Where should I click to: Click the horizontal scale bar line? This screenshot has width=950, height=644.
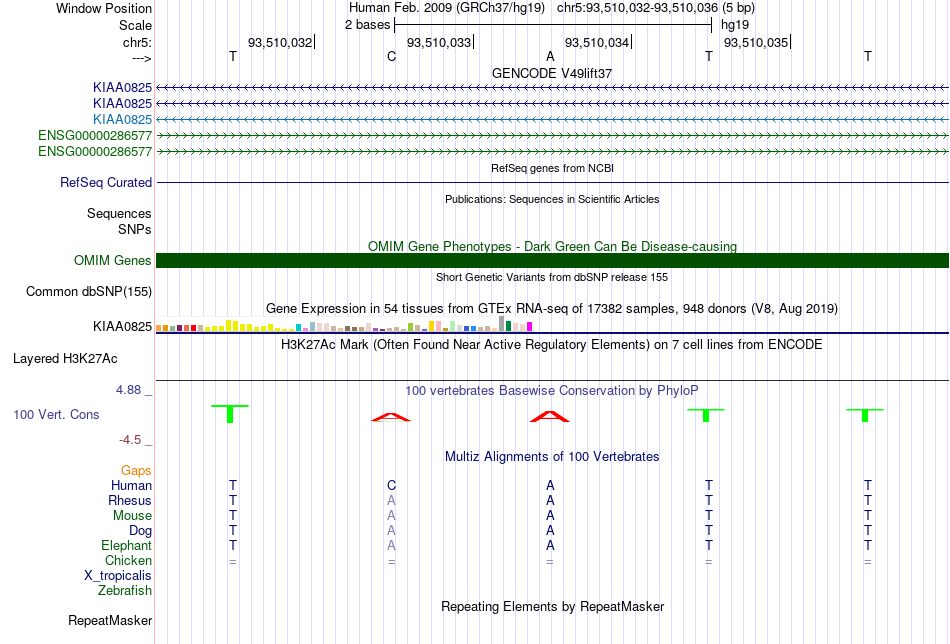click(x=553, y=25)
